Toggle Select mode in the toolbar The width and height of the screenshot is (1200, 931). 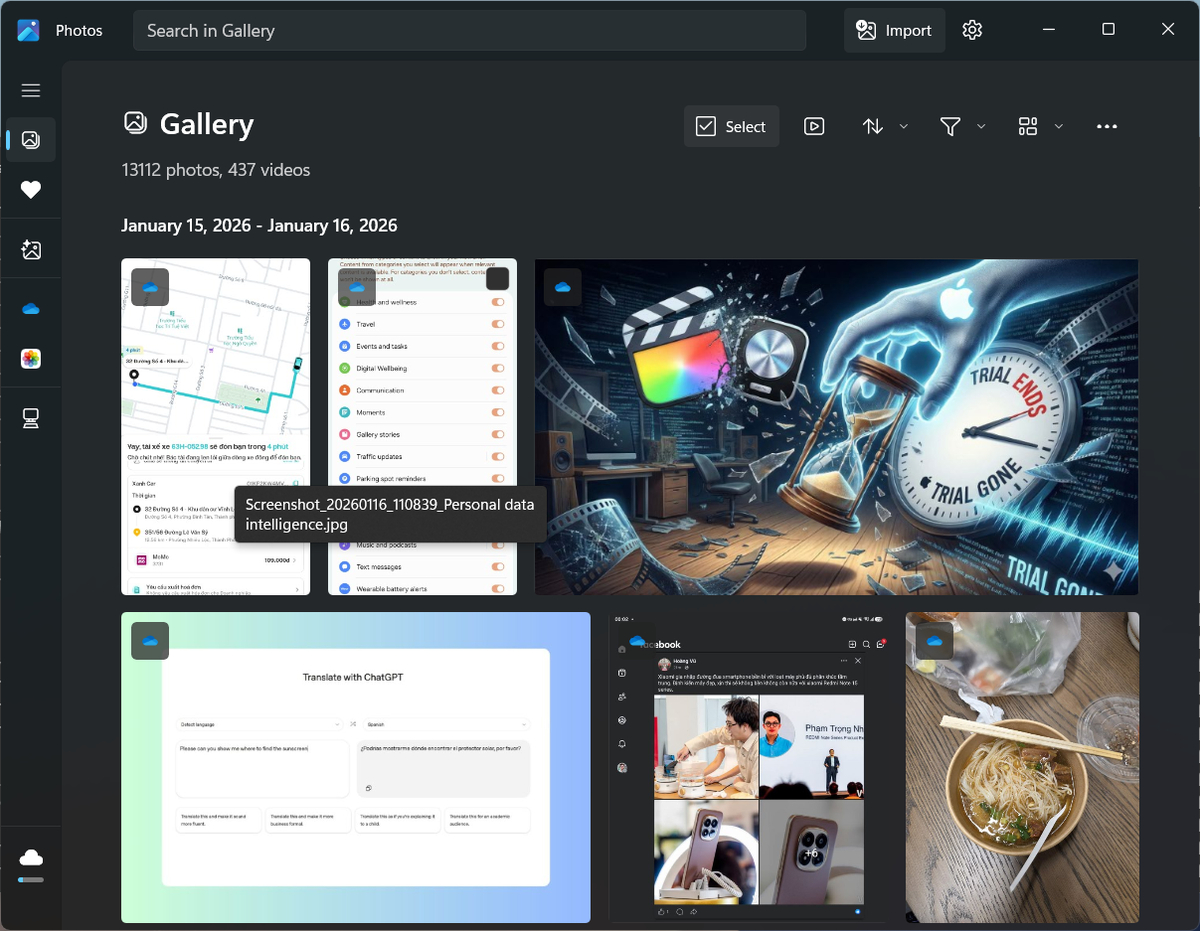tap(731, 126)
